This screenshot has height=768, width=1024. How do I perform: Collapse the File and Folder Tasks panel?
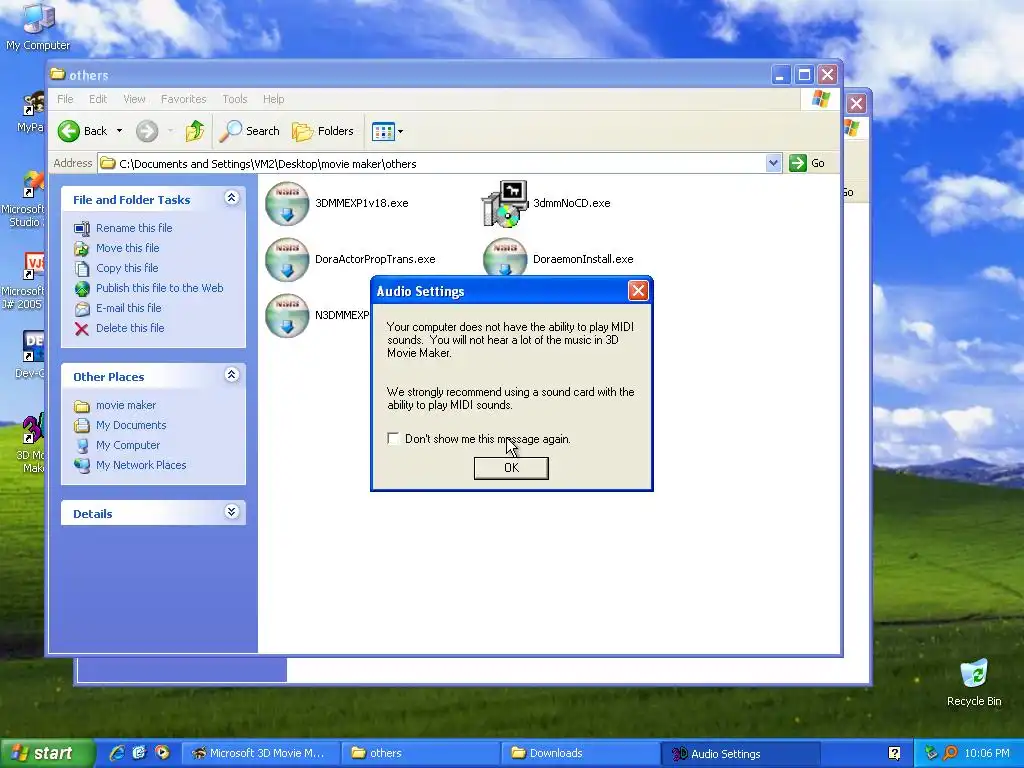tap(231, 198)
